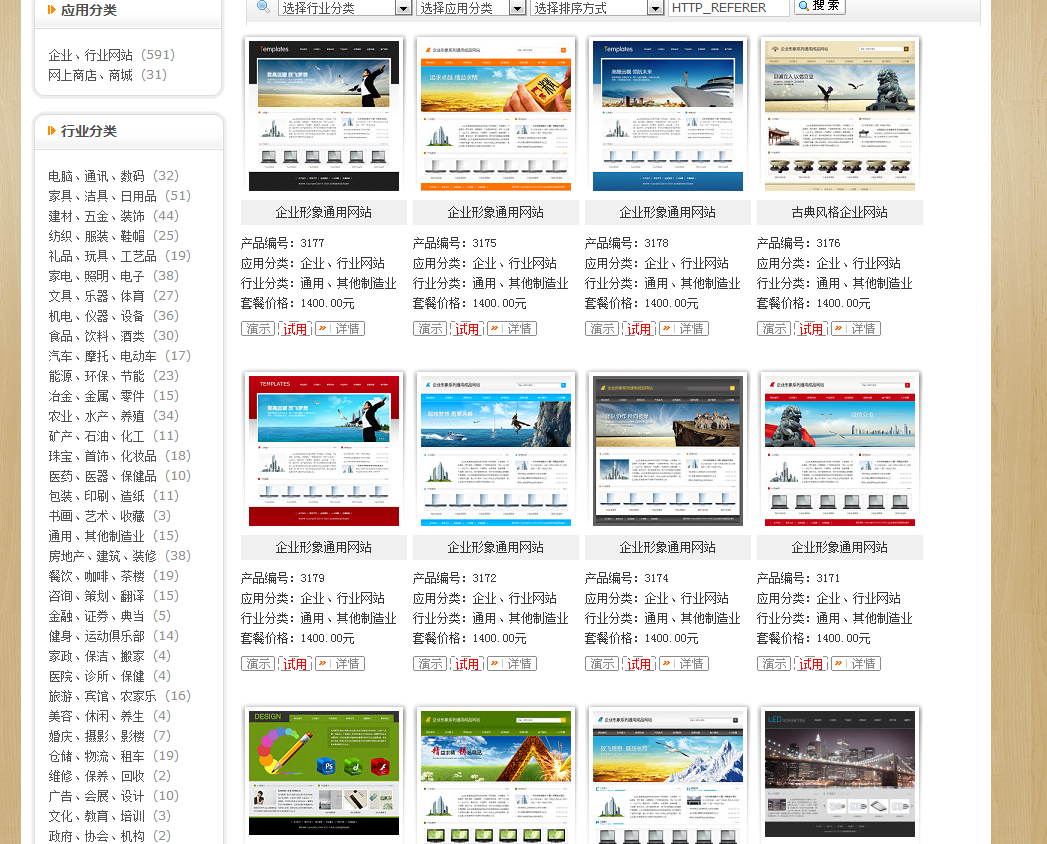Open the red-themed template thumbnail for product 3179

[x=323, y=449]
